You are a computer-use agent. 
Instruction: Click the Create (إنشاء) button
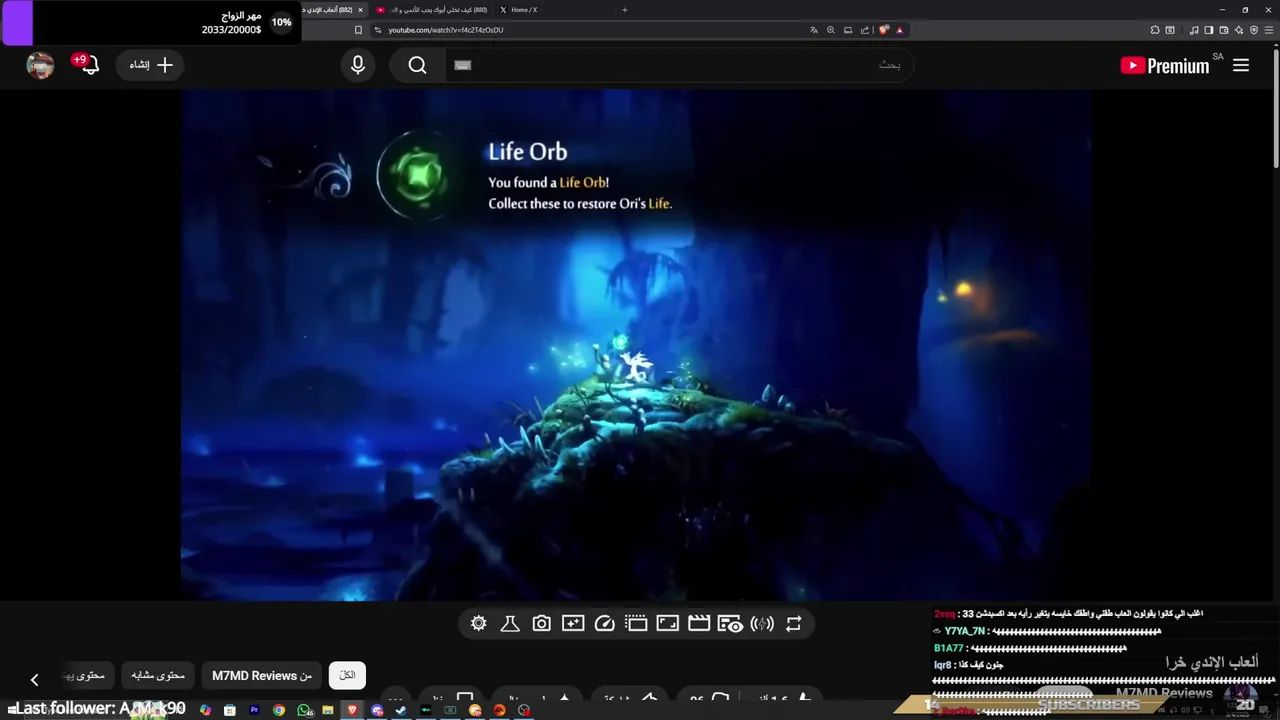[x=151, y=65]
